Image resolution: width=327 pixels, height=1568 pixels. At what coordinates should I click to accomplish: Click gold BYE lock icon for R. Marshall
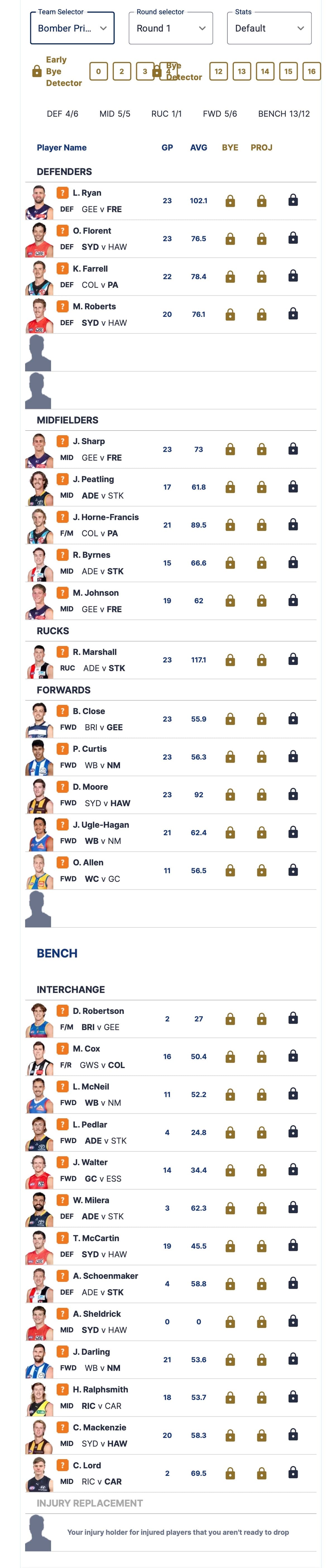coord(230,660)
